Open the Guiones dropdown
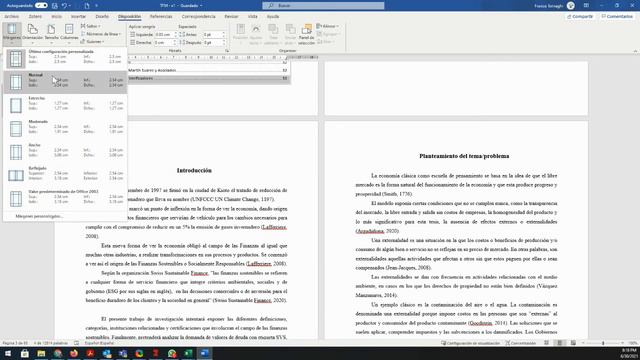The width and height of the screenshot is (640, 360). pyautogui.click(x=92, y=42)
